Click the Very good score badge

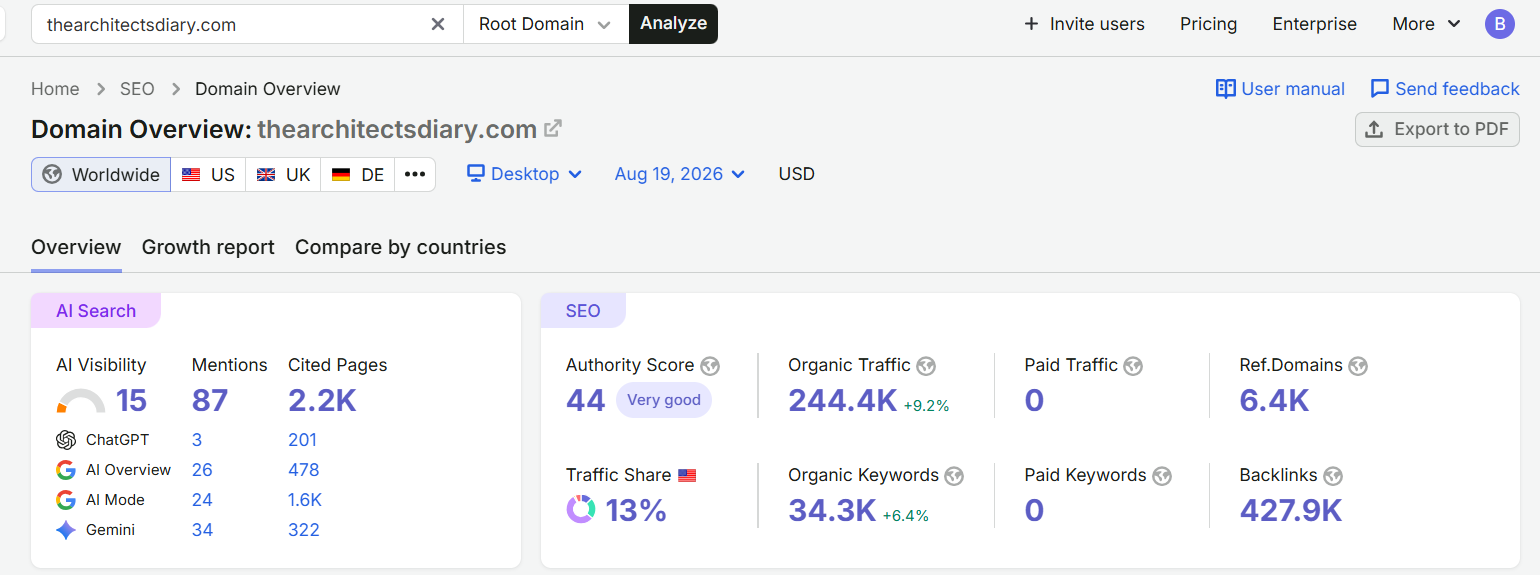pos(664,400)
